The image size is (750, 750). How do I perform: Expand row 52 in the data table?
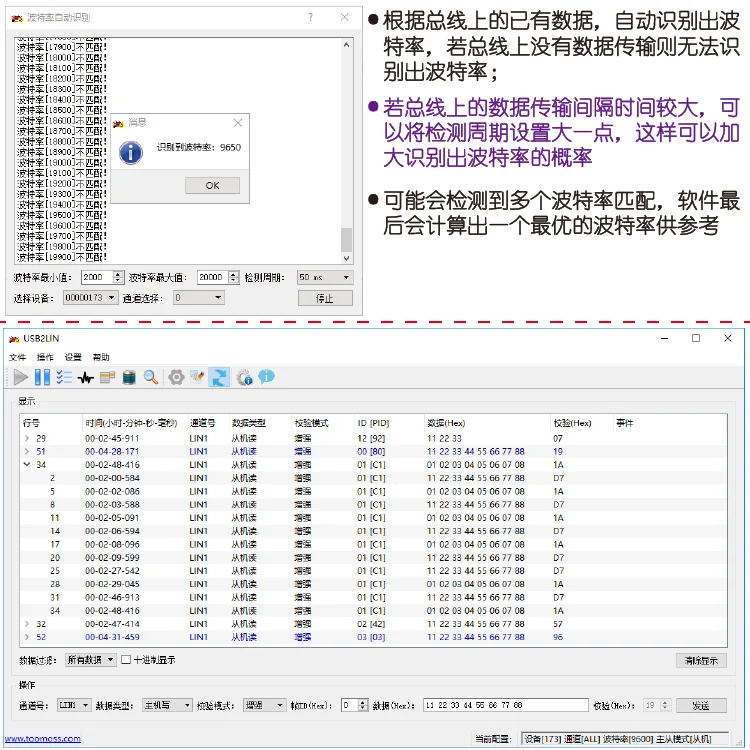click(27, 637)
